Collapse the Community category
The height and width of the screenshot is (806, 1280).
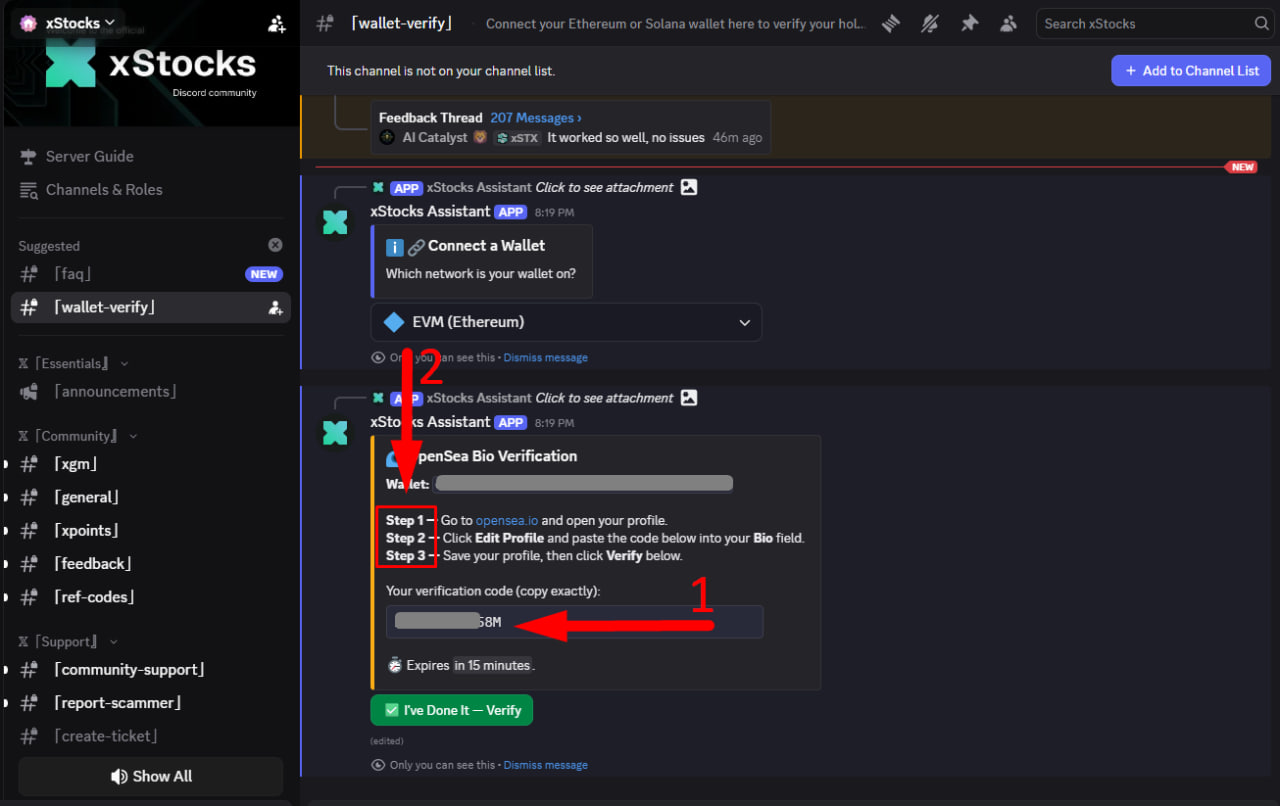(x=77, y=436)
